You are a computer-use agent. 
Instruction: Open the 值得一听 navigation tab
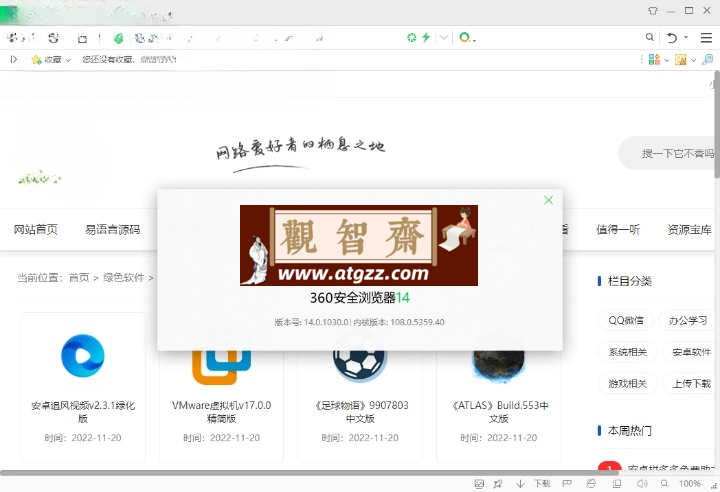tap(618, 229)
